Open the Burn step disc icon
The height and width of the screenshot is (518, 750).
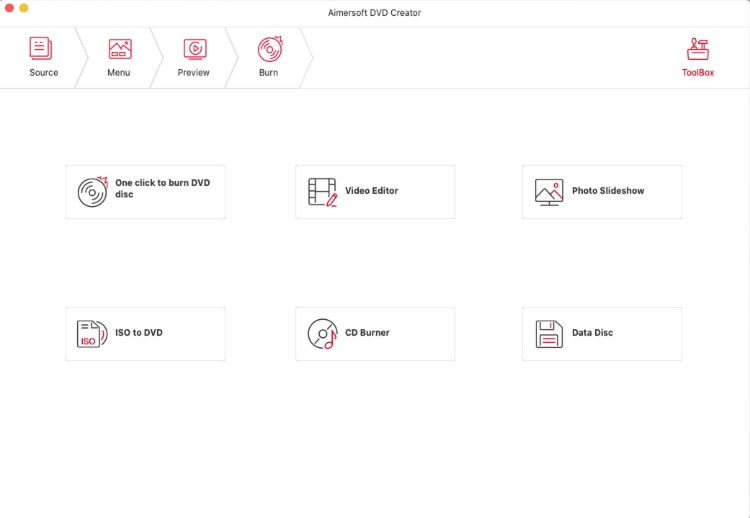point(270,49)
